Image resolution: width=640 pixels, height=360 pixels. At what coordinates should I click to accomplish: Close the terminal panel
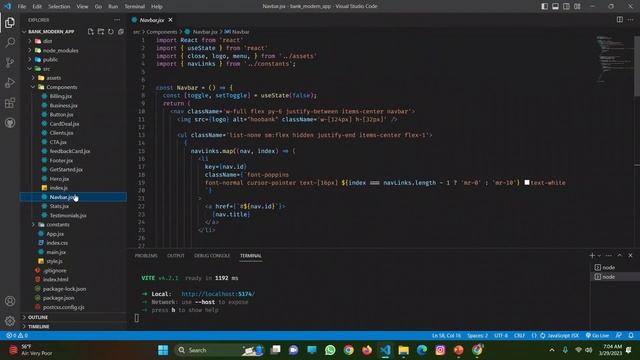(630, 256)
